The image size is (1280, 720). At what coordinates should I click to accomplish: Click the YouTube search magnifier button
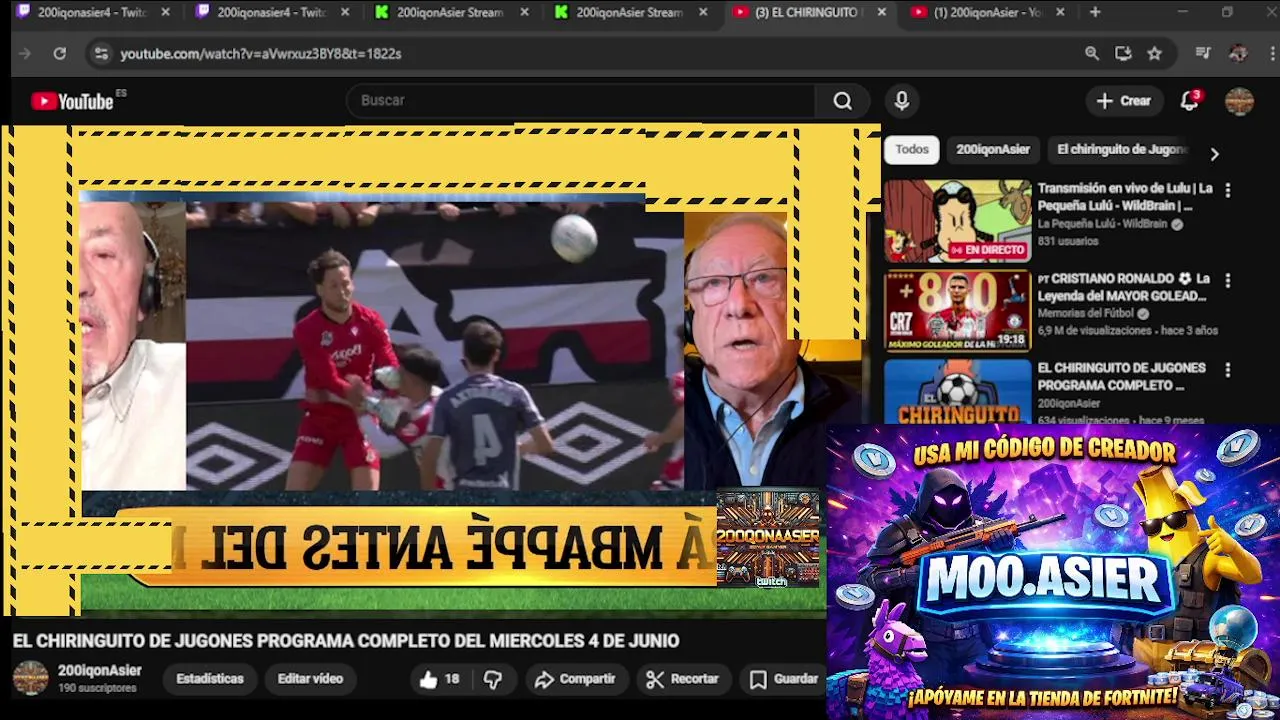tap(843, 101)
